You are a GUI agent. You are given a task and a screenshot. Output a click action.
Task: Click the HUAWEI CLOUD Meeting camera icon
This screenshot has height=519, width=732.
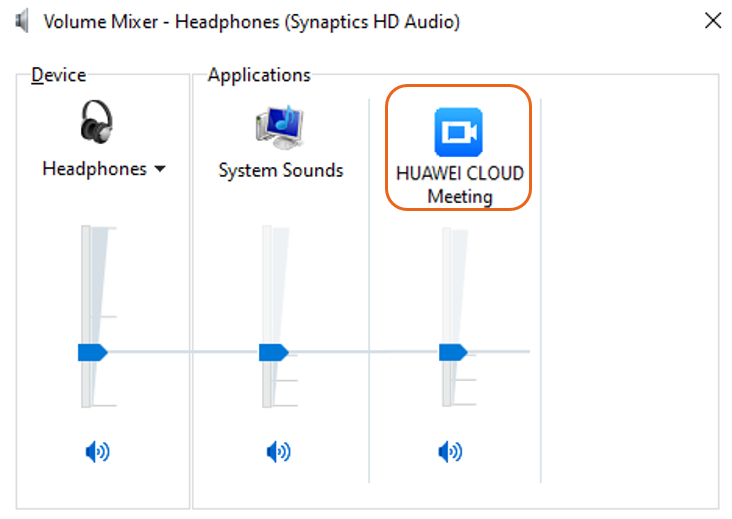(458, 132)
